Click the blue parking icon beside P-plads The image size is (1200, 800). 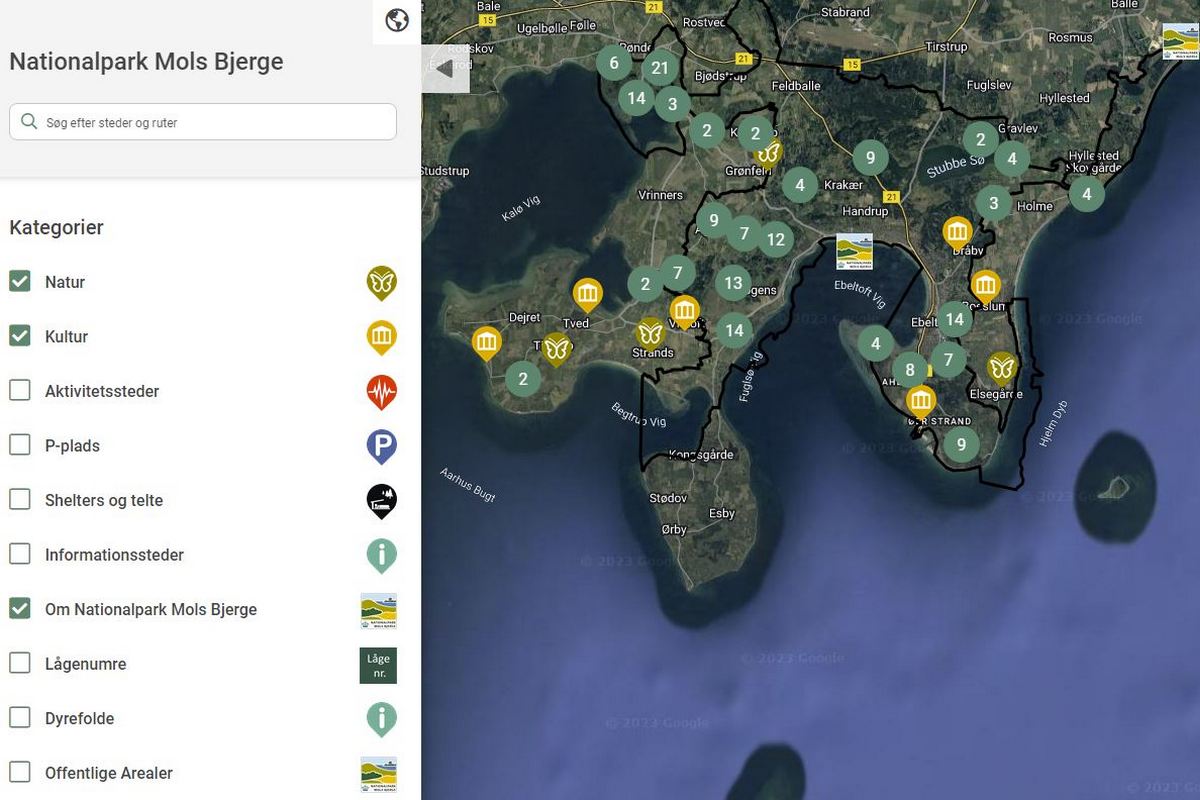pyautogui.click(x=381, y=447)
